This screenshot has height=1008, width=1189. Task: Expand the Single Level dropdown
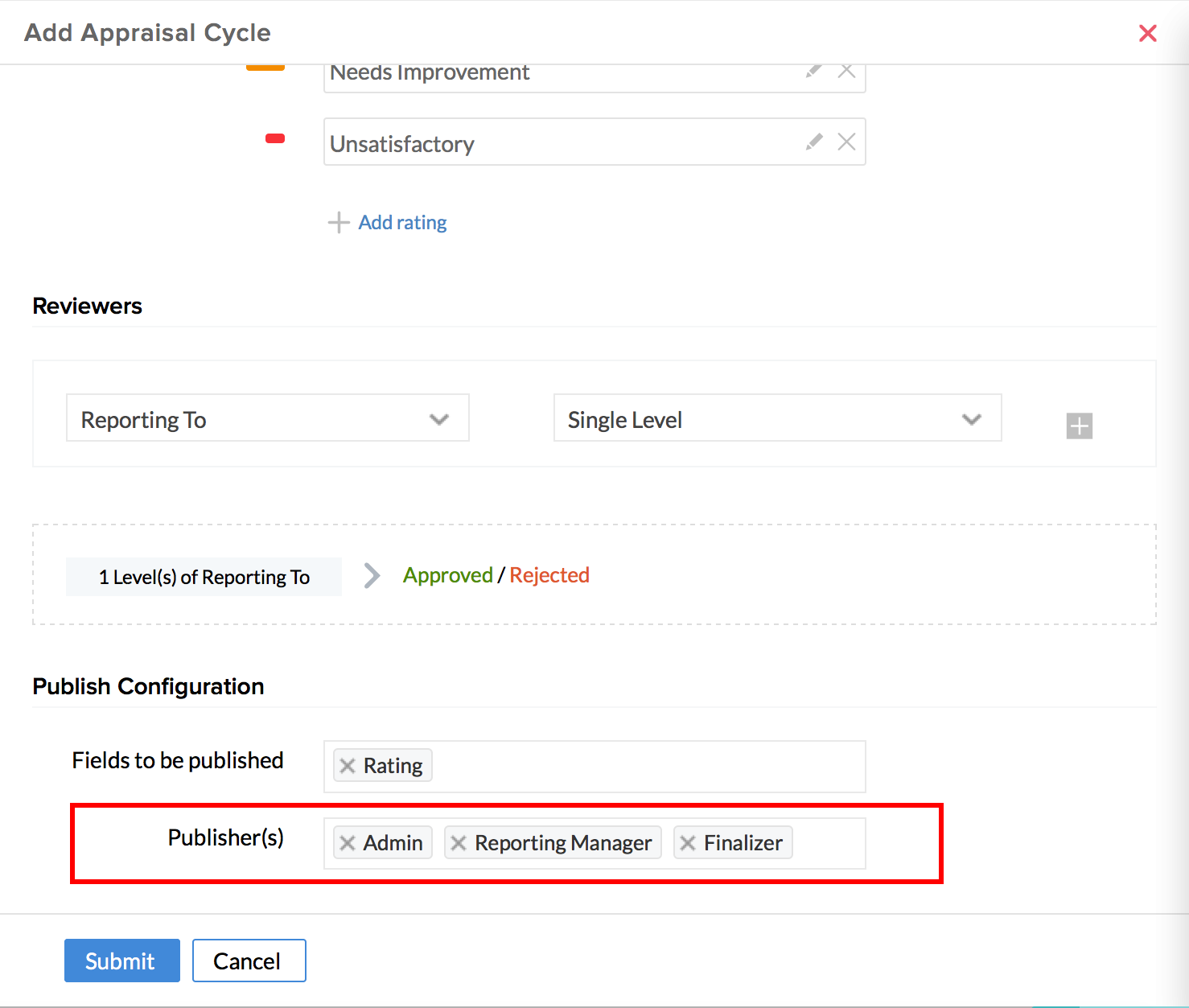click(777, 418)
